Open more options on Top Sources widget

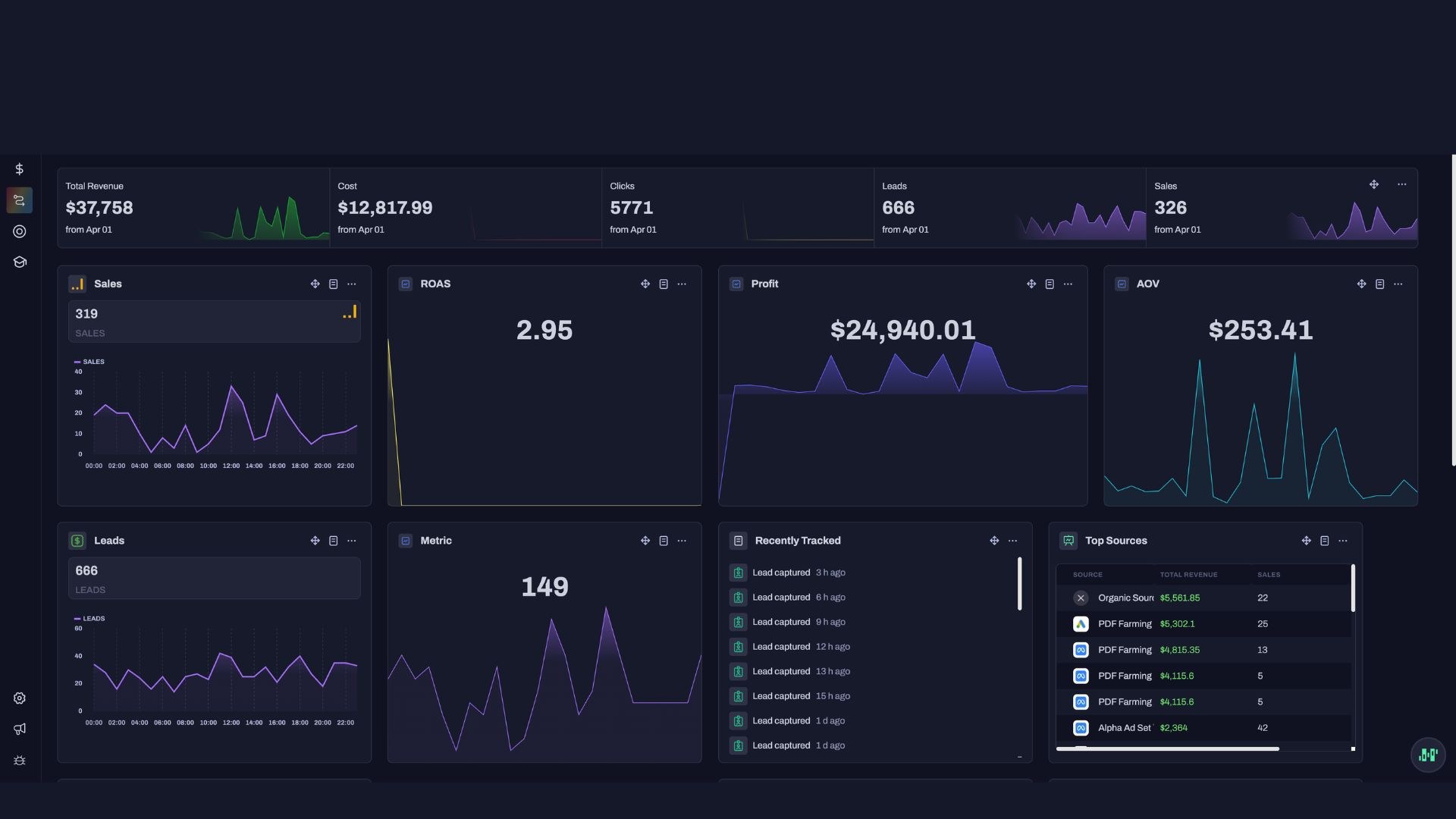point(1342,541)
